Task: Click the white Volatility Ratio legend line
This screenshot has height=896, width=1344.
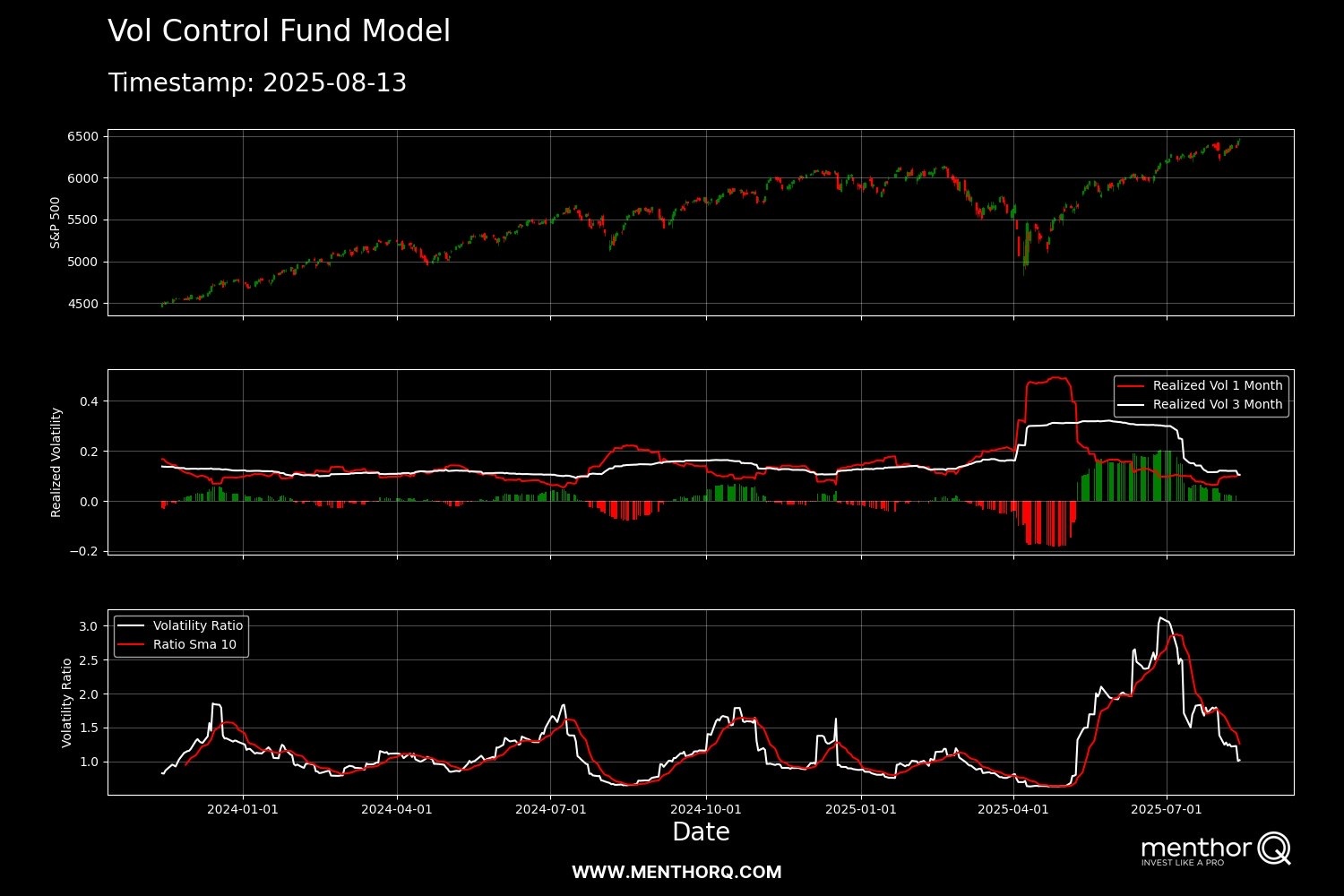Action: tap(131, 625)
